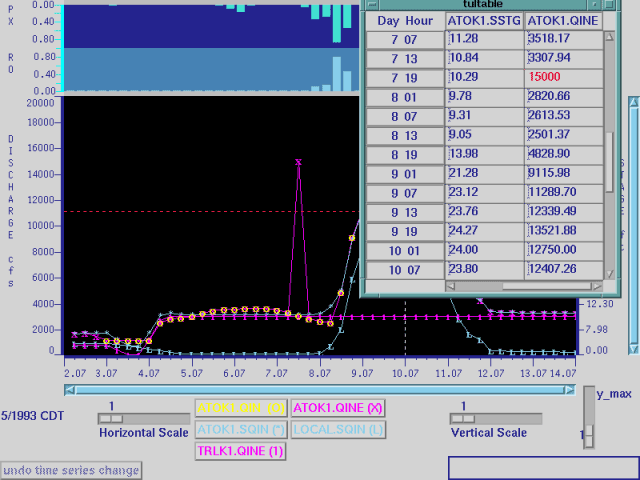This screenshot has height=480, width=640.
Task: Click the tultable window title bar
Action: (x=483, y=4)
